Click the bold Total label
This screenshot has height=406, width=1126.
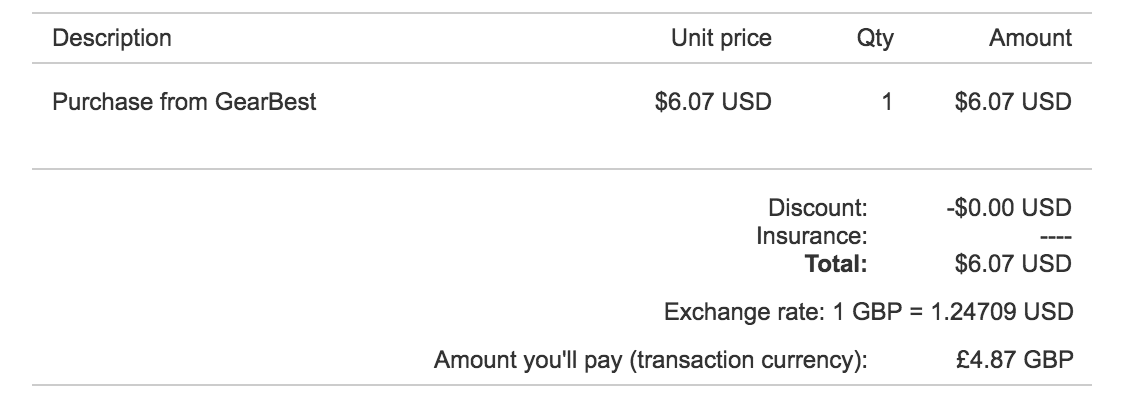pos(836,264)
